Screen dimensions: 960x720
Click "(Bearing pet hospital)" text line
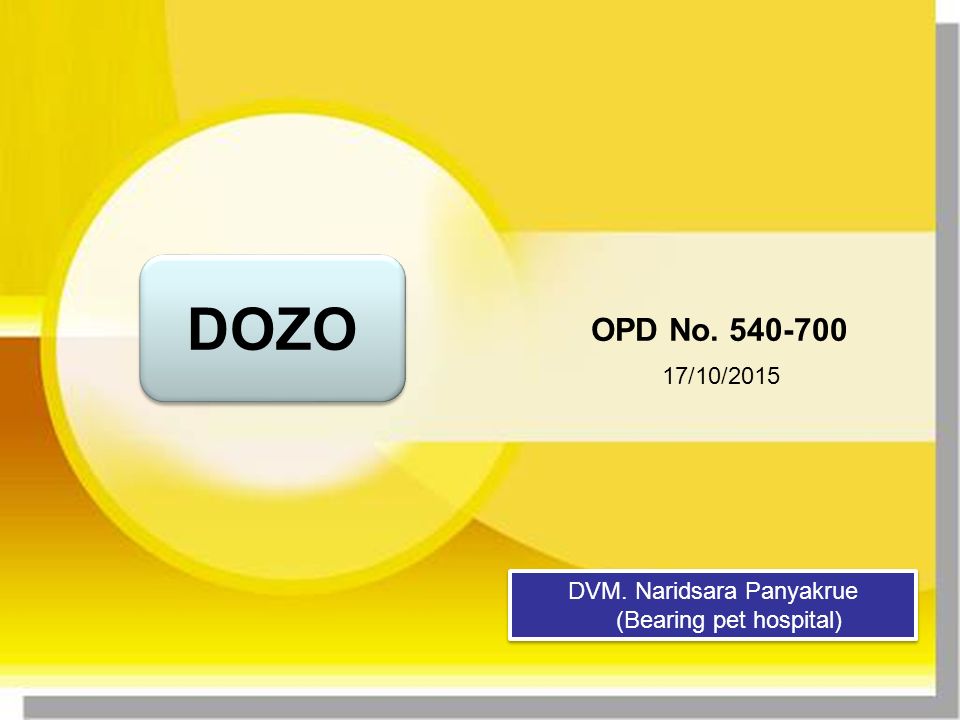(x=729, y=620)
